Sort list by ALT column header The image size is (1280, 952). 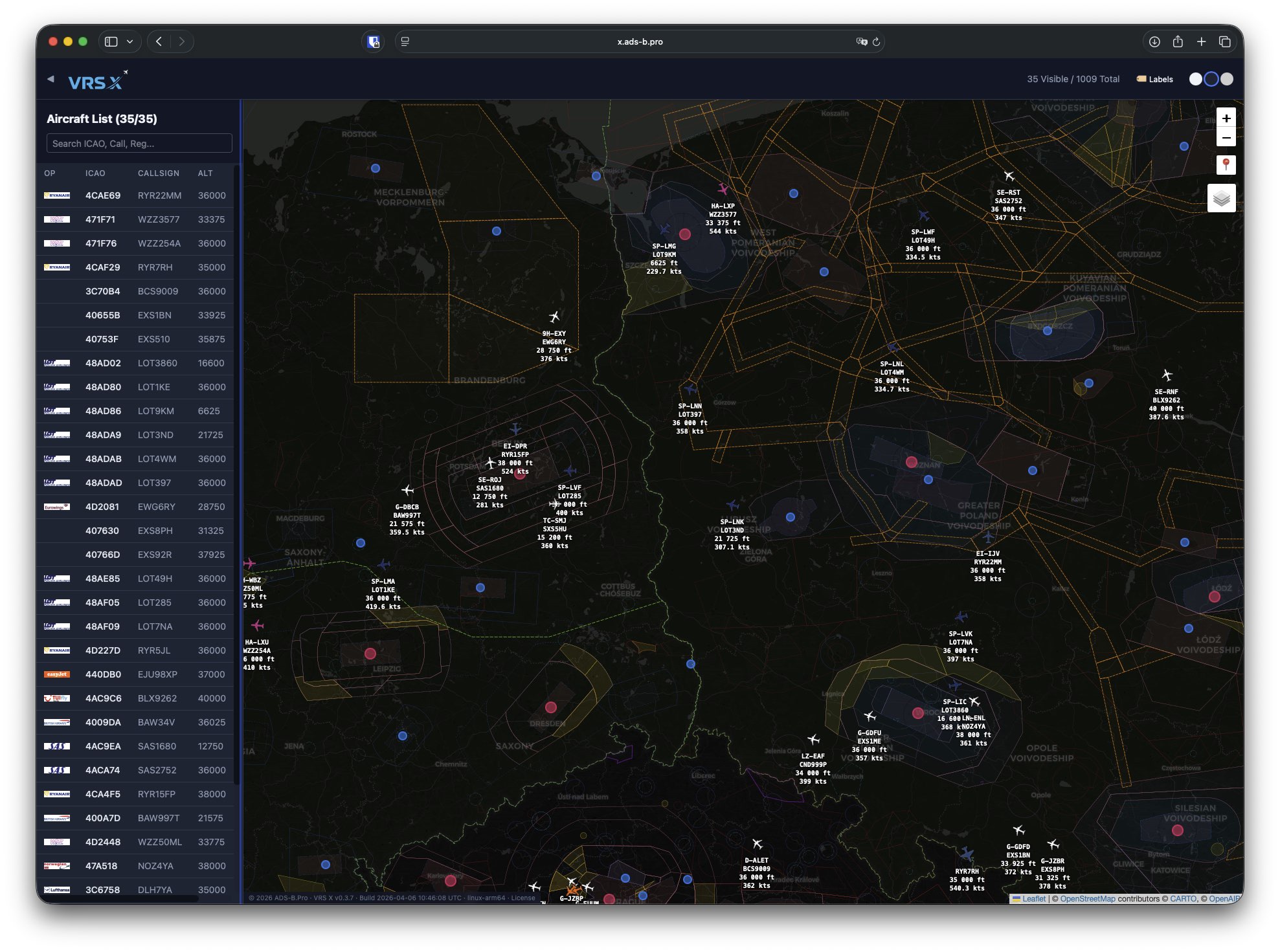tap(205, 173)
